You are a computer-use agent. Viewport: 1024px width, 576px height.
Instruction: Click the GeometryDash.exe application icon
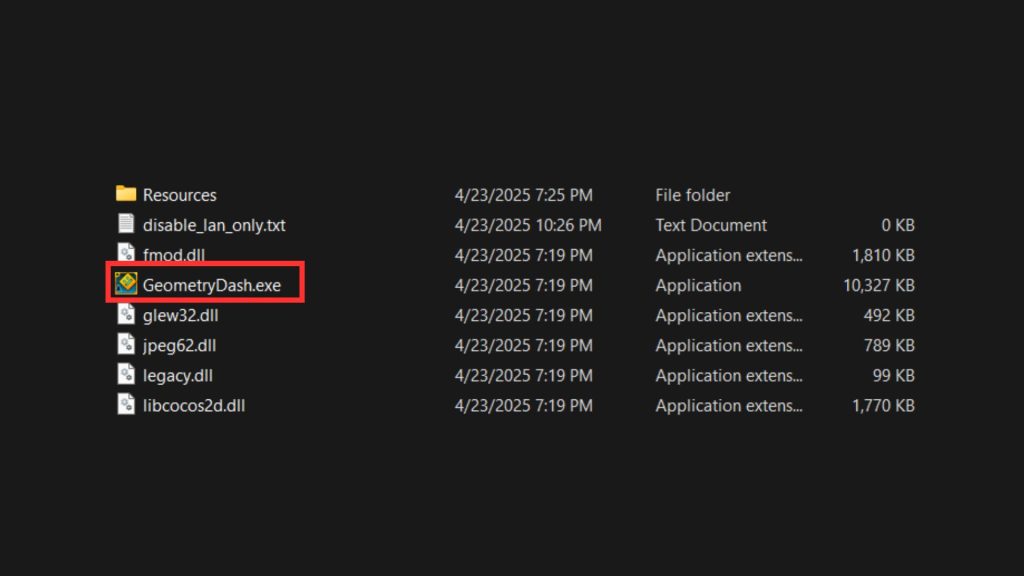pos(126,285)
